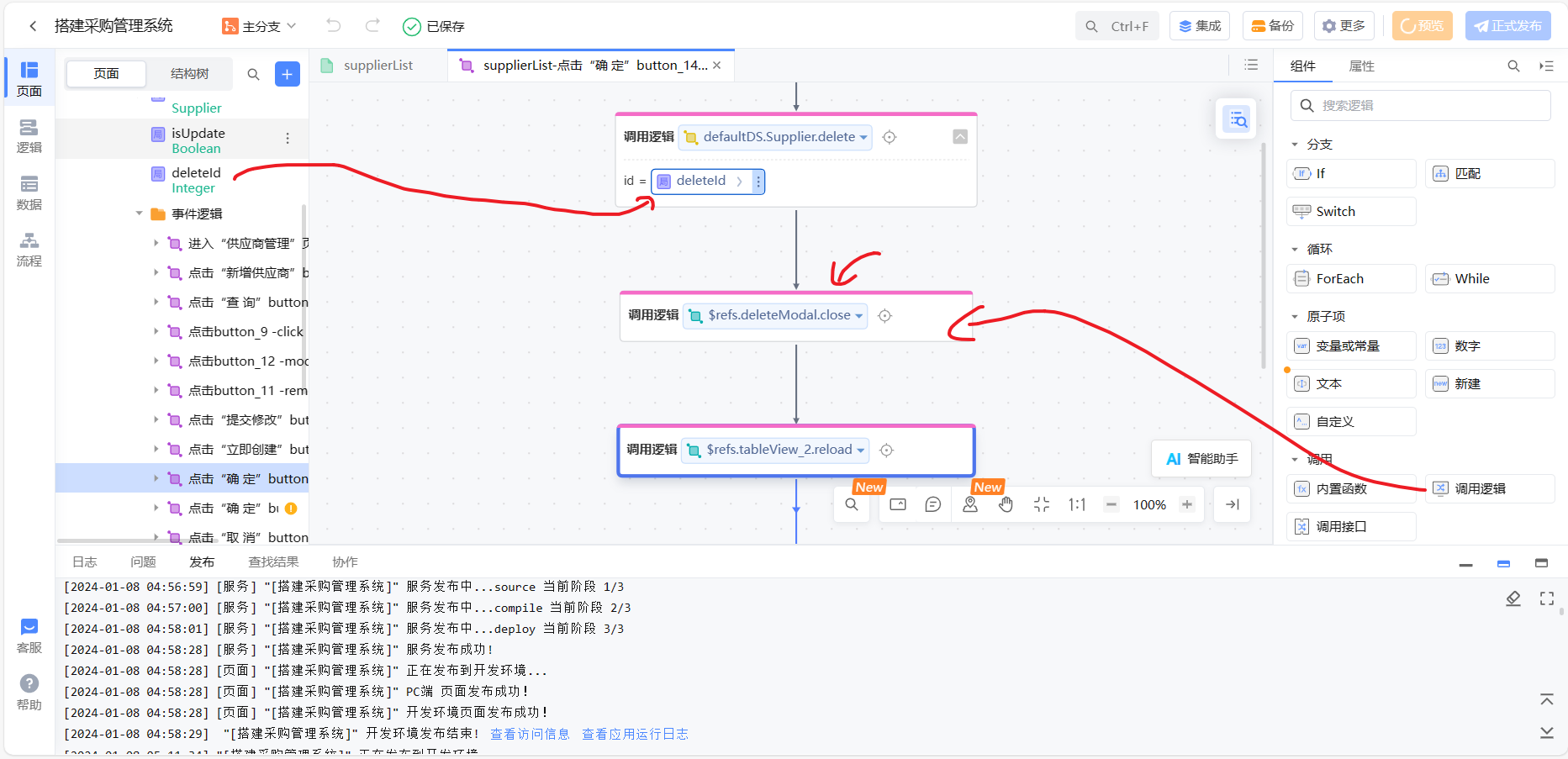Switch to the 属性 tab in the right panel
The height and width of the screenshot is (759, 1568).
pyautogui.click(x=1361, y=66)
